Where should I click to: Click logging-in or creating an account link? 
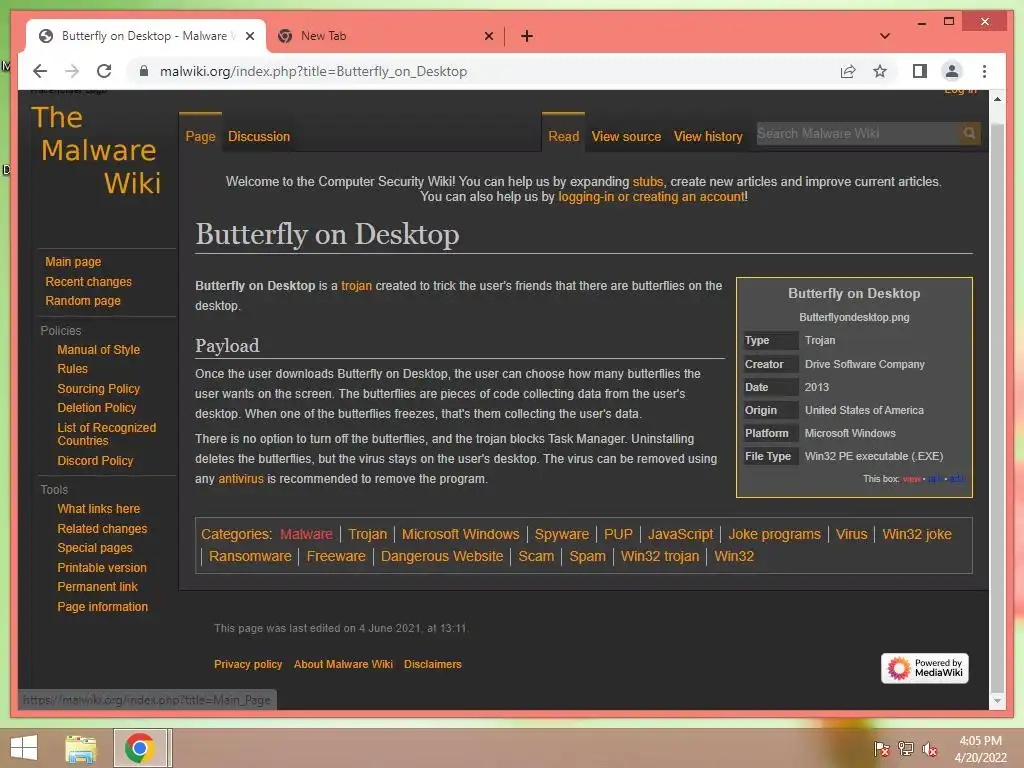coord(651,197)
